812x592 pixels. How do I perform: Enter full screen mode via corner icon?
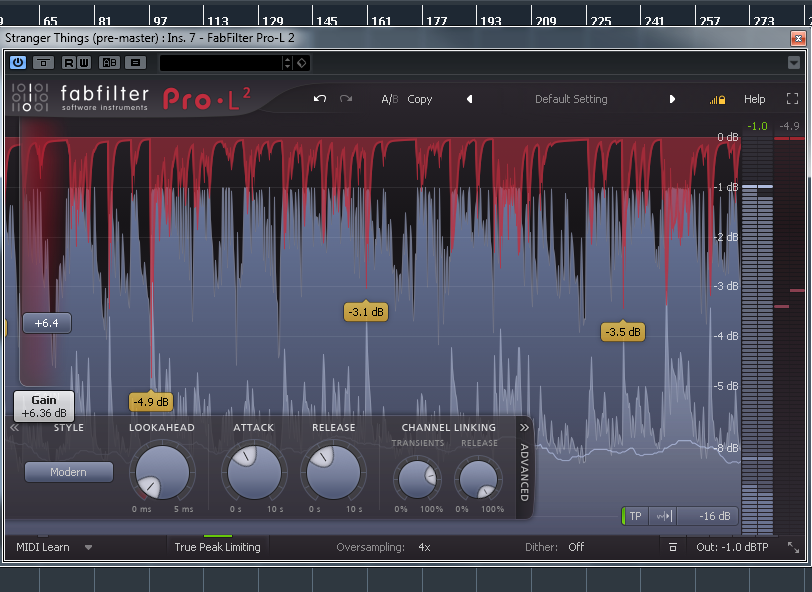click(x=792, y=99)
